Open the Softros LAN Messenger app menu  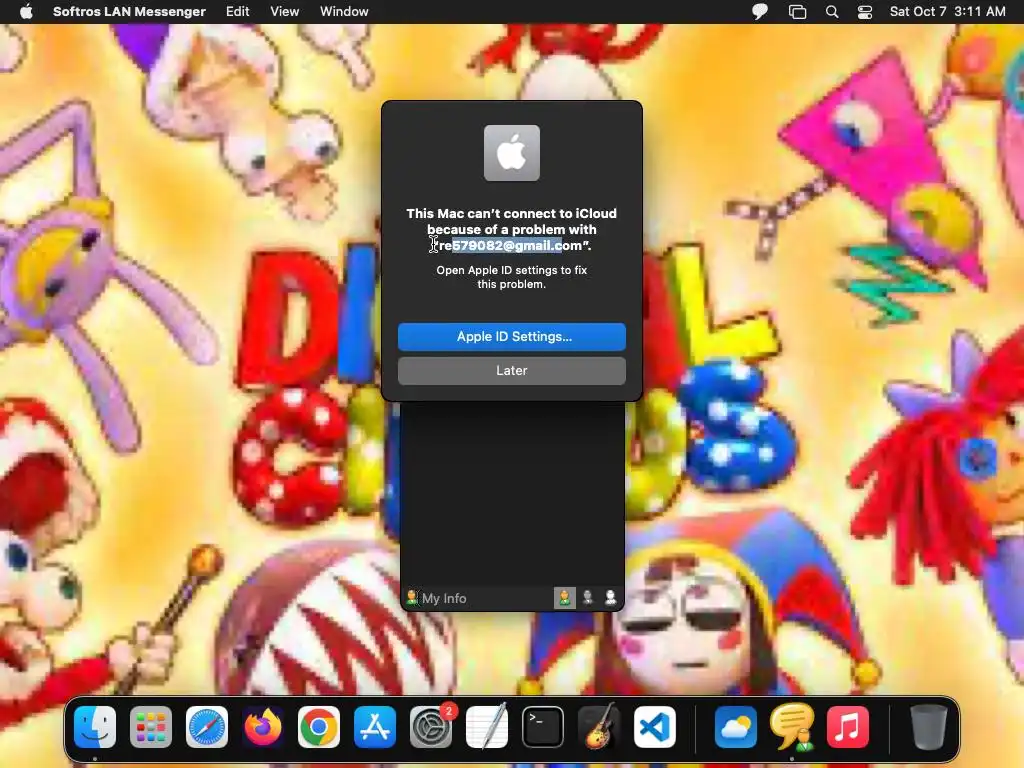click(x=129, y=11)
